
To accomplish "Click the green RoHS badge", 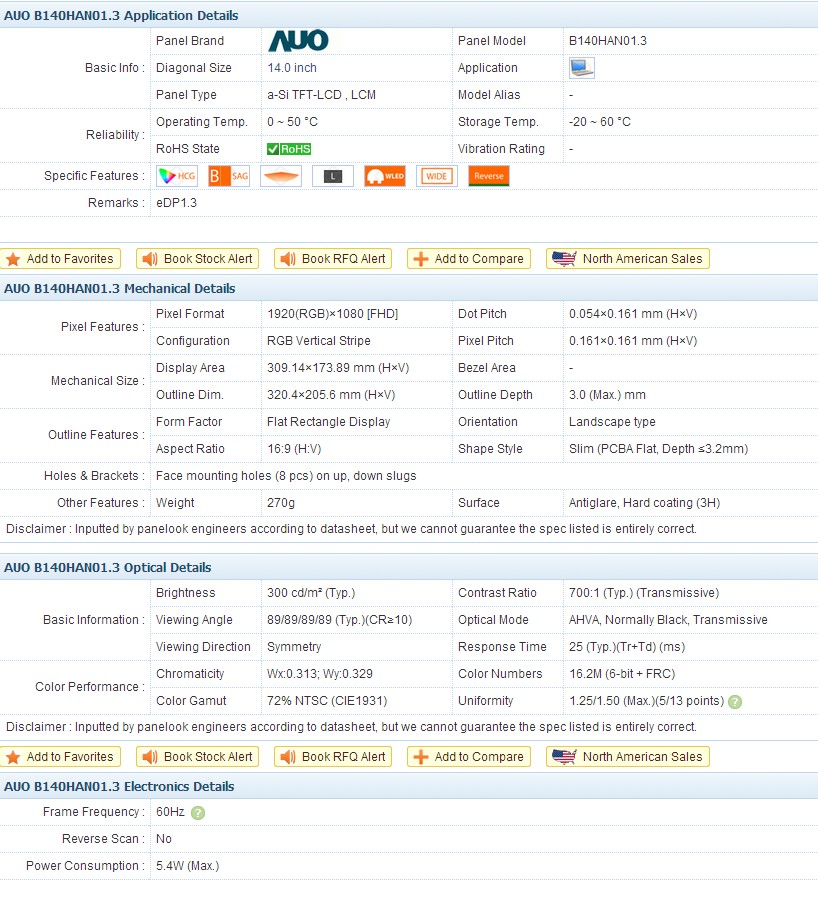I will (289, 149).
